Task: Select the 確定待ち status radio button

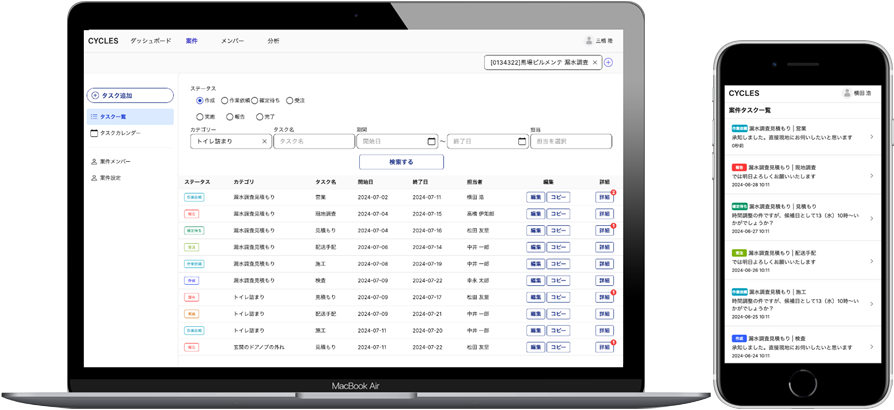Action: click(x=255, y=100)
